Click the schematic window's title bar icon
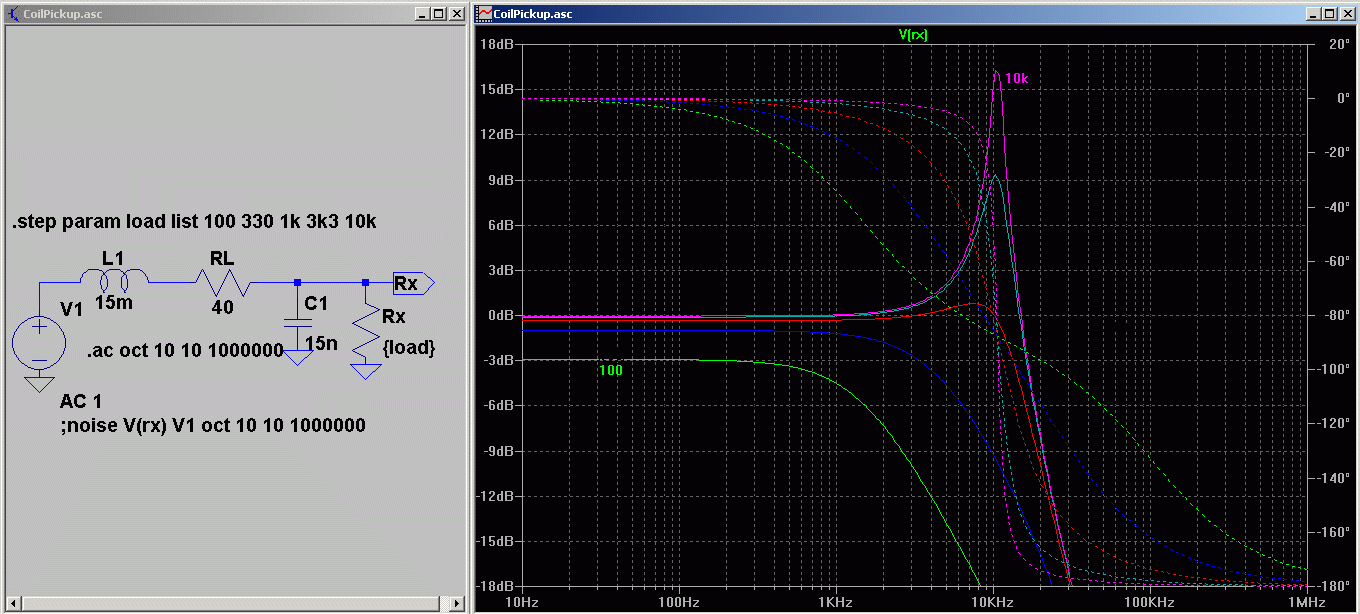Image resolution: width=1360 pixels, height=614 pixels. point(13,14)
